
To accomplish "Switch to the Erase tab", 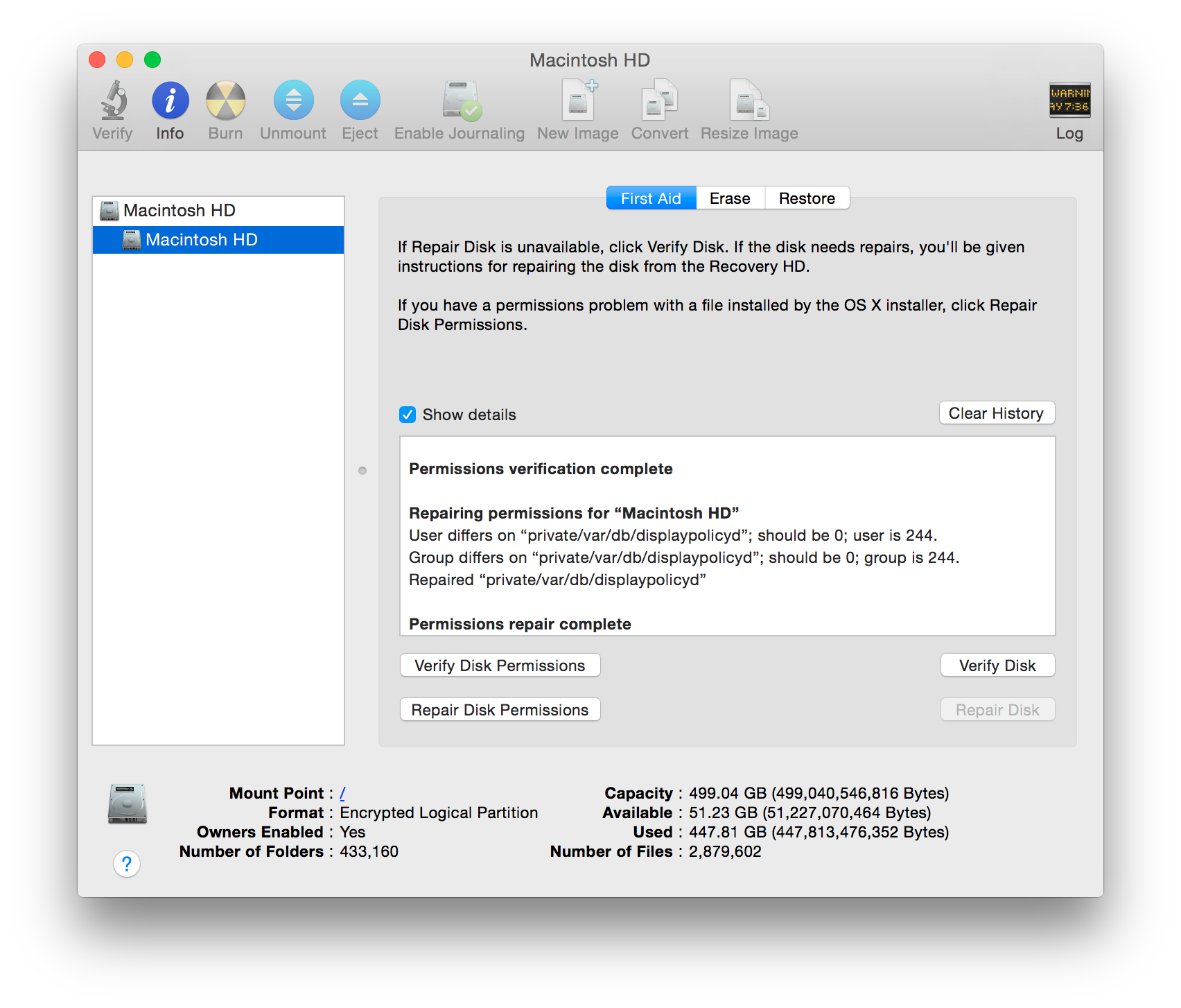I will (730, 198).
